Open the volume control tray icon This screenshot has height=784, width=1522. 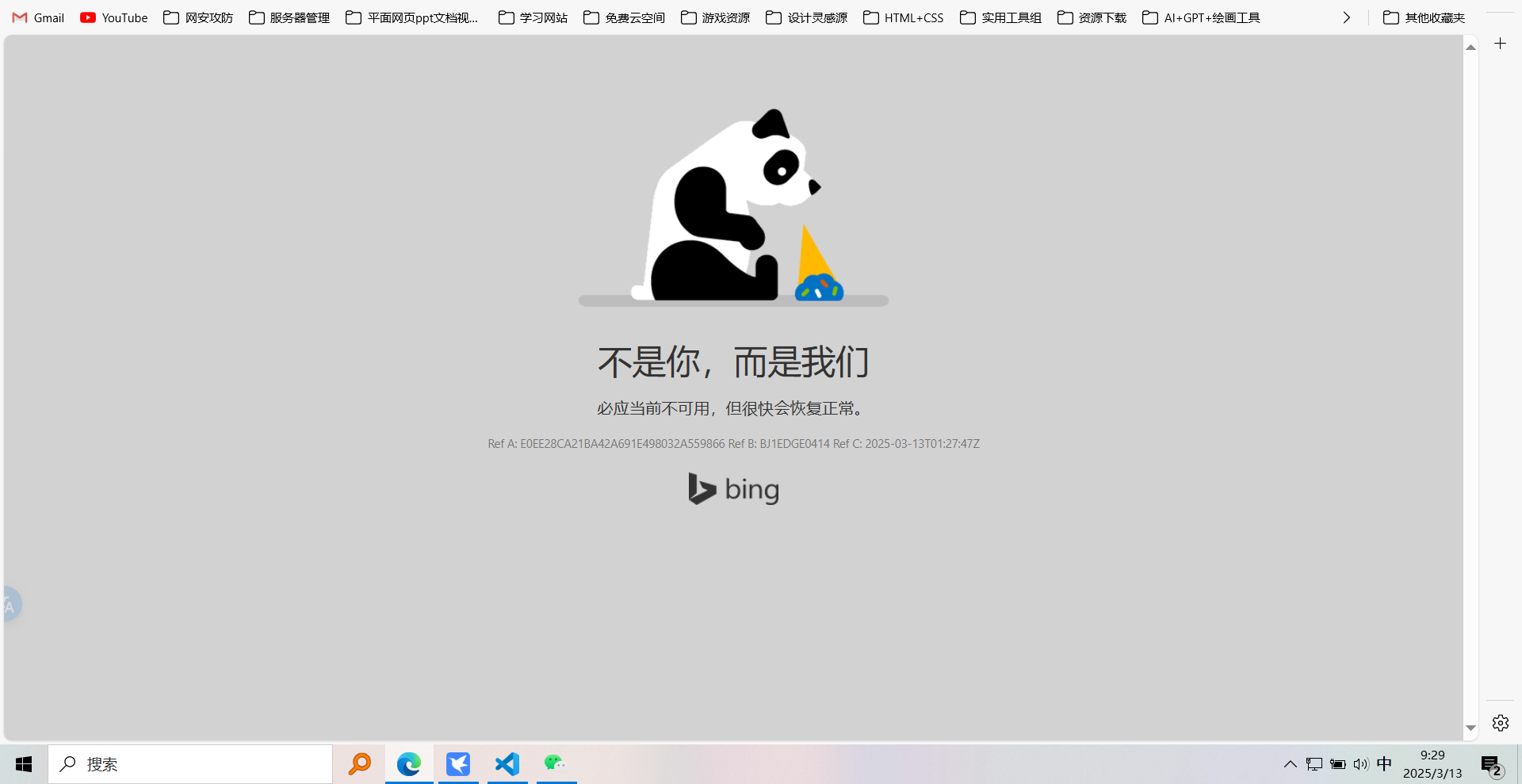pyautogui.click(x=1361, y=764)
